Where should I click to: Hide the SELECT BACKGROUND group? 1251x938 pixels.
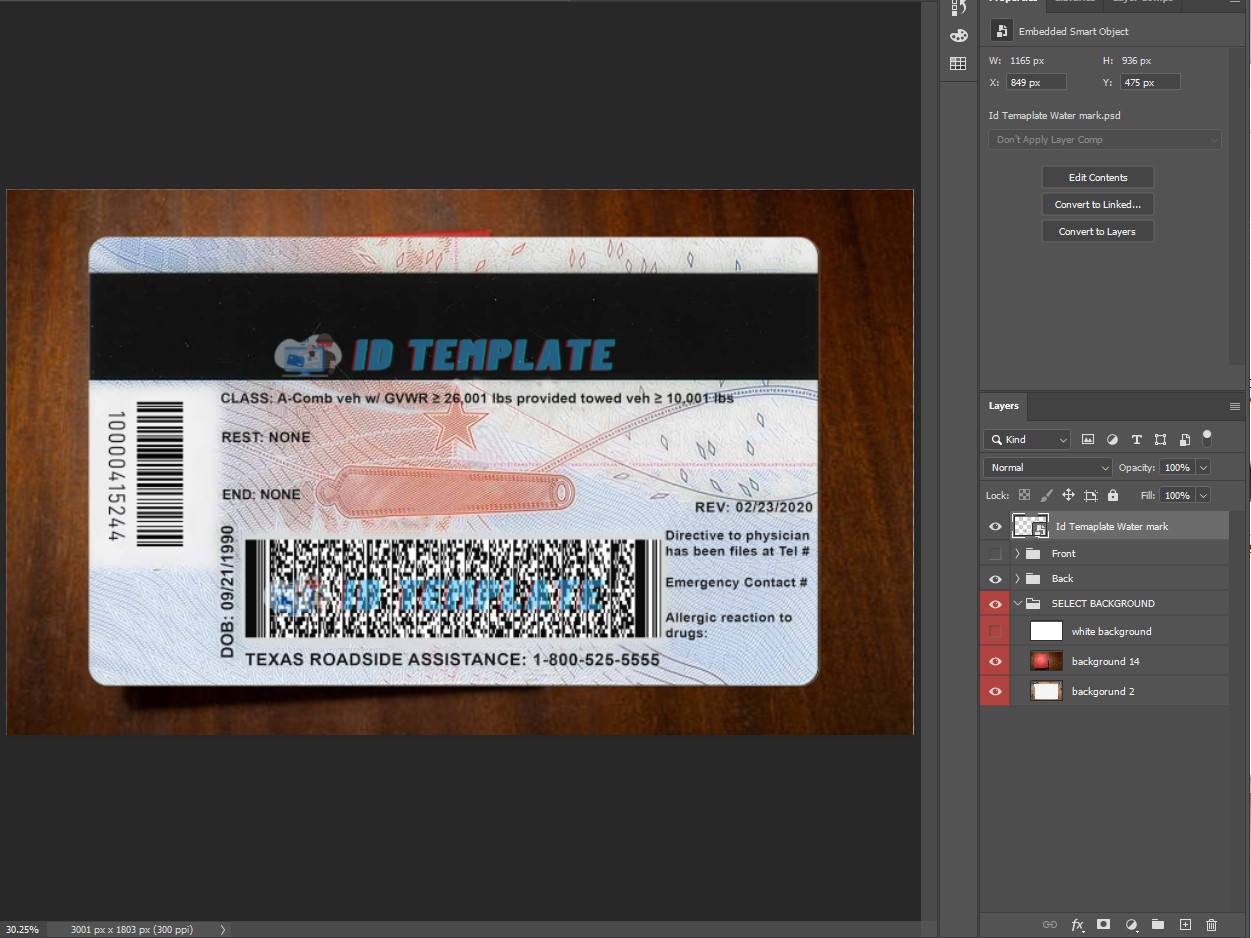click(995, 603)
